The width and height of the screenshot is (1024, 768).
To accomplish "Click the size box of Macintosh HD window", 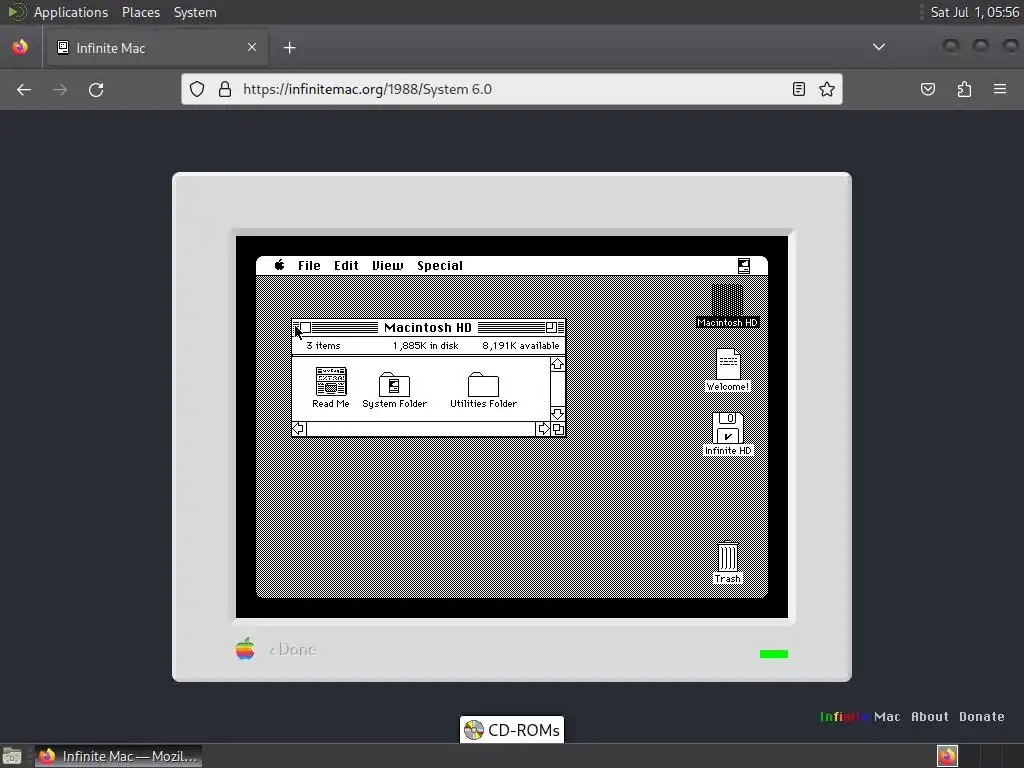I will [x=558, y=428].
